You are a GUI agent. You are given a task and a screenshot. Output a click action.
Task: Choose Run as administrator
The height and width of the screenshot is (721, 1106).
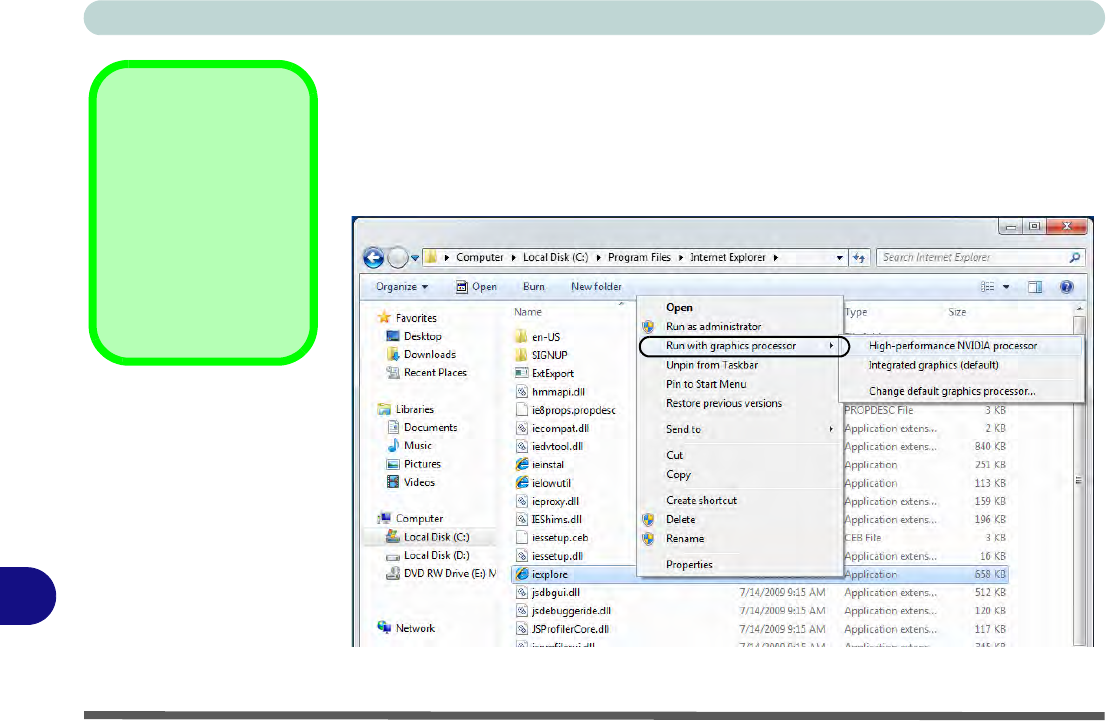[x=713, y=327]
